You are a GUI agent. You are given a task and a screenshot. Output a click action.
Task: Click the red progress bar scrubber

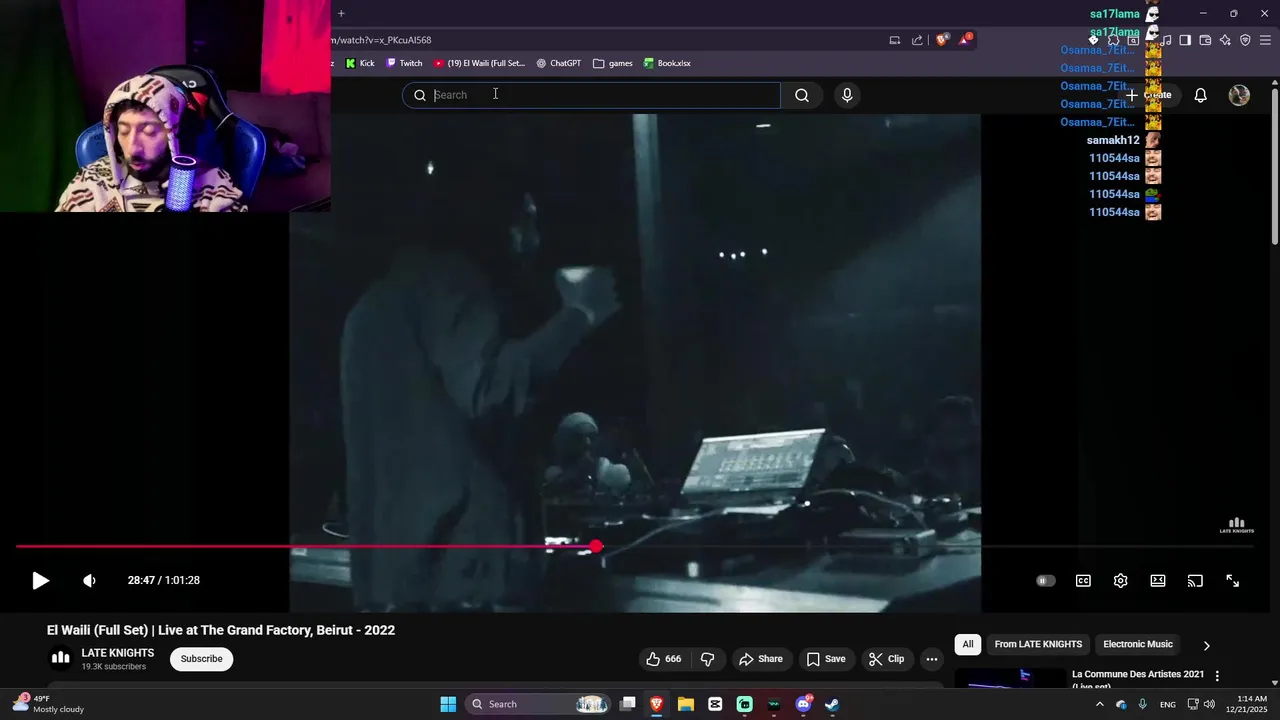click(x=596, y=547)
